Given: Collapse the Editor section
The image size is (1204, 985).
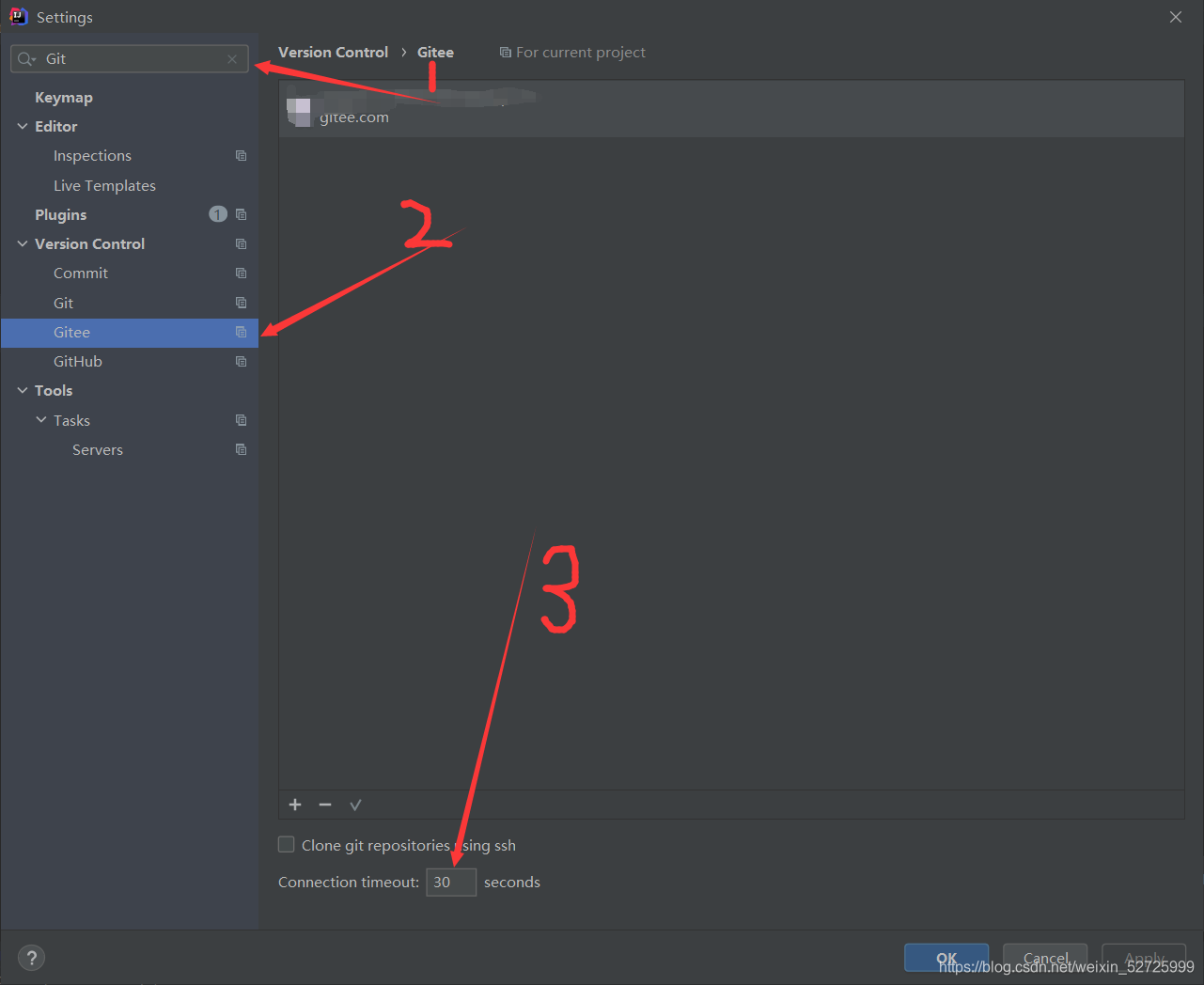Looking at the screenshot, I should (x=23, y=126).
